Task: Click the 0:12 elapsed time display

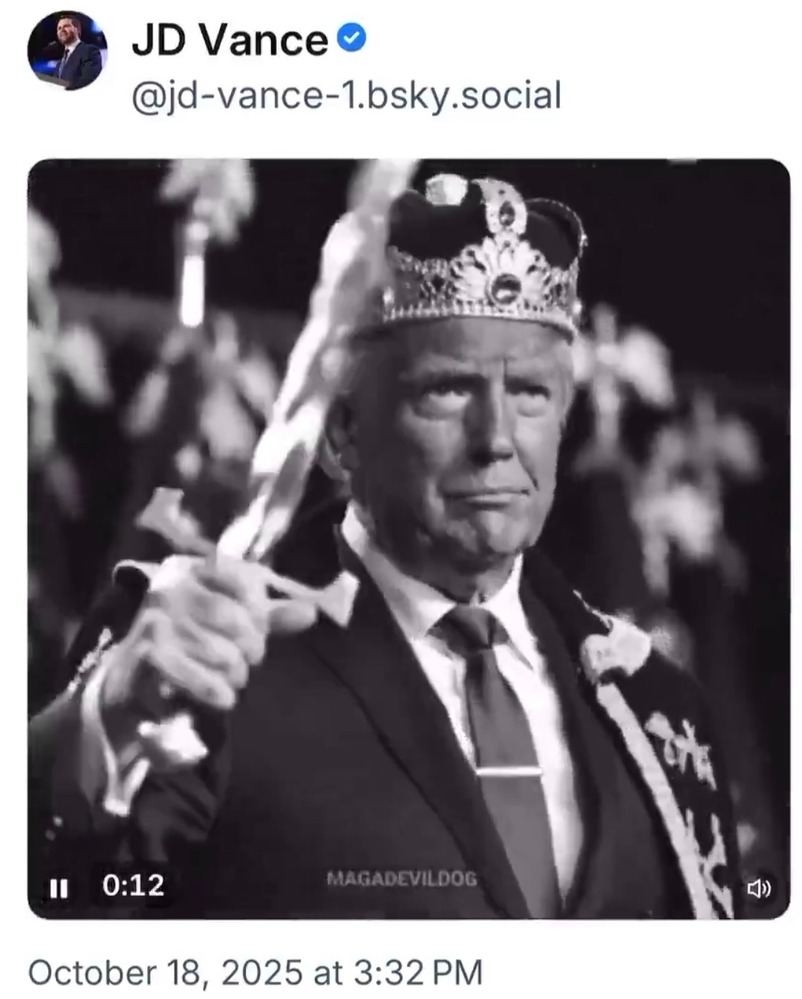Action: point(133,886)
